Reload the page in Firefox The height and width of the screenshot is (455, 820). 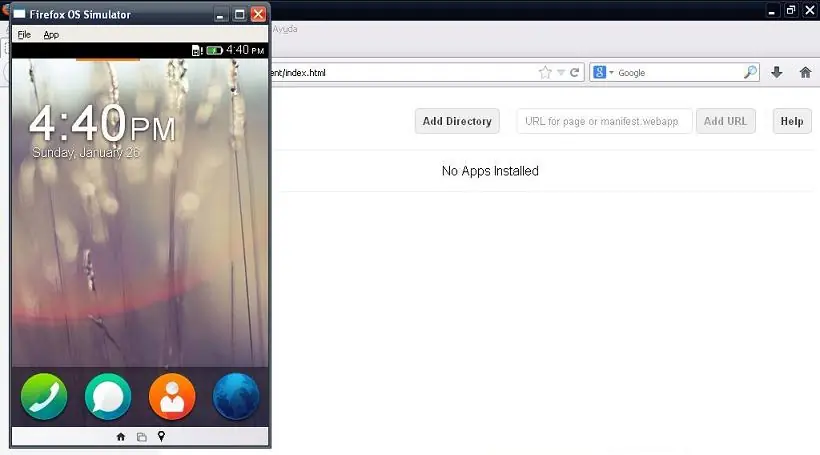[574, 73]
